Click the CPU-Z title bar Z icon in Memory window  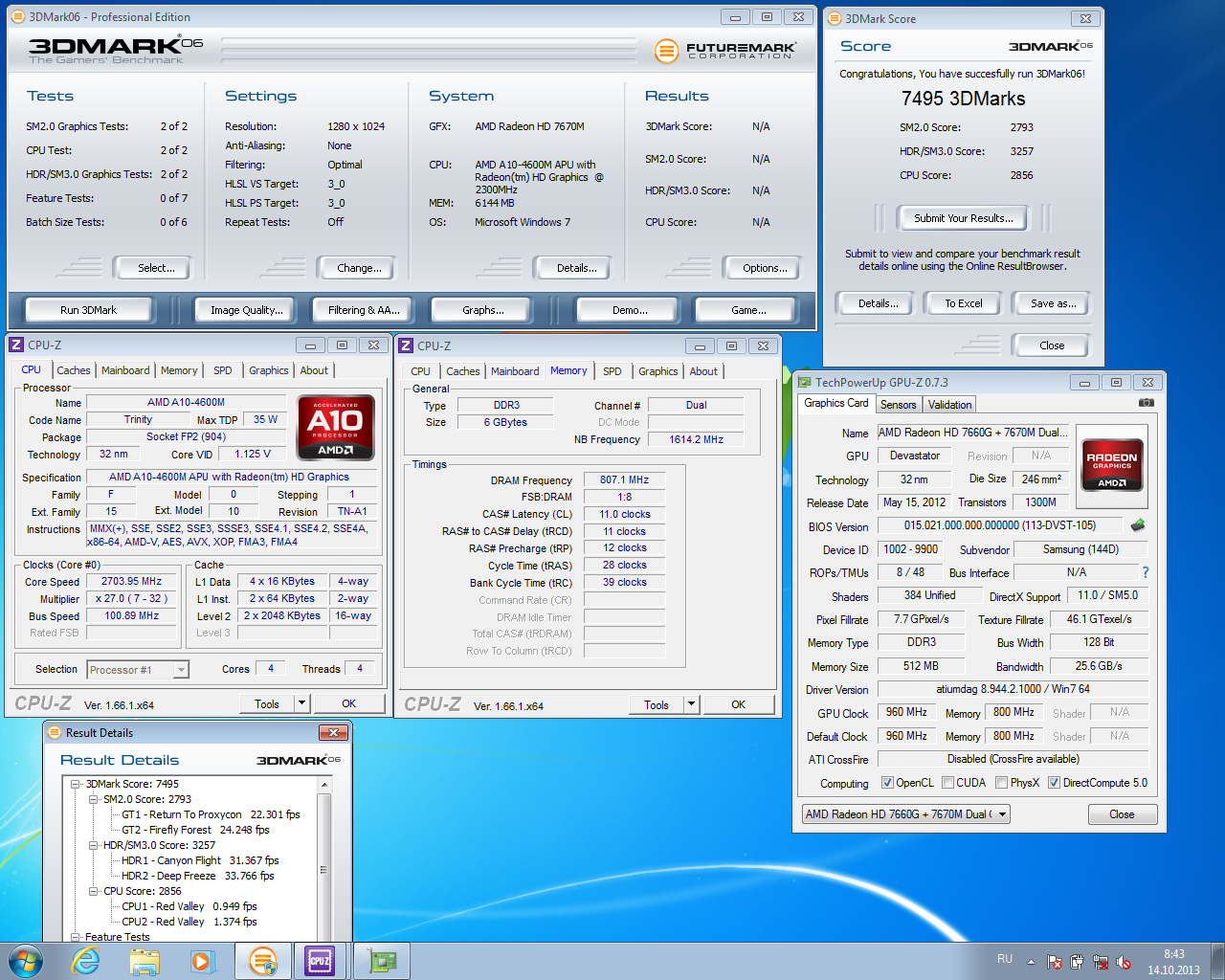[407, 345]
